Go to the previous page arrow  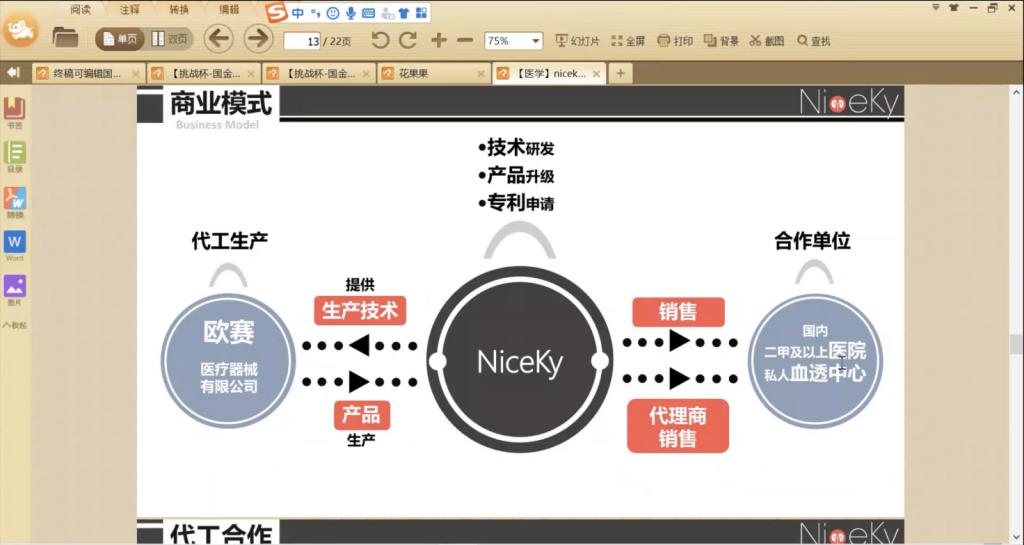218,39
